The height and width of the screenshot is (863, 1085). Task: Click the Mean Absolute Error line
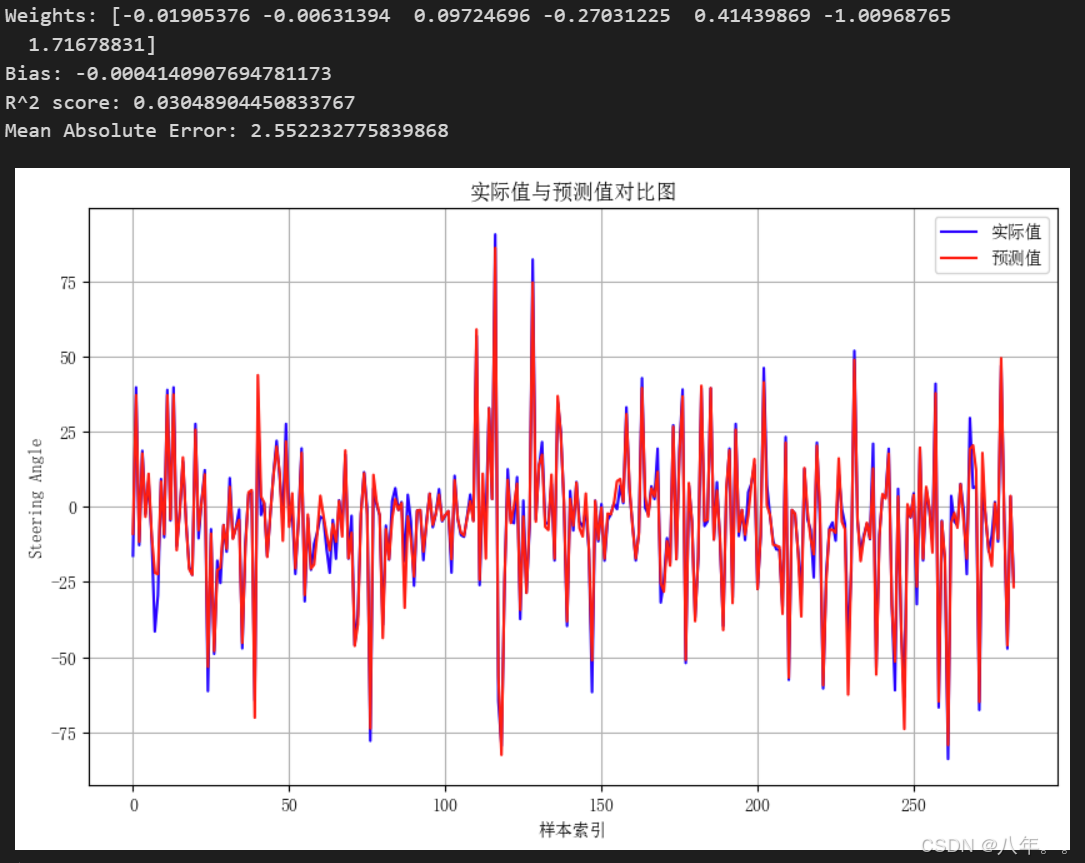(226, 131)
